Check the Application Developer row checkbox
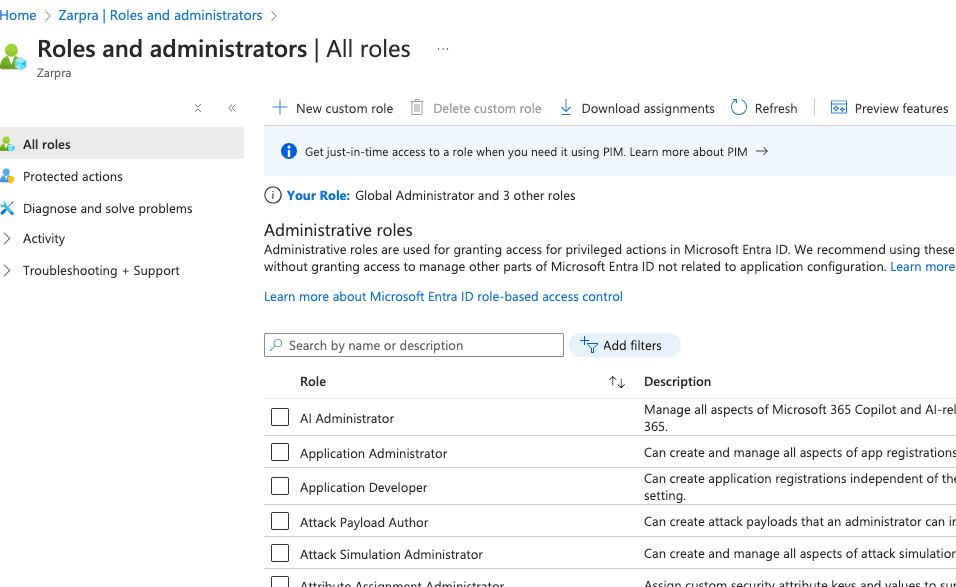This screenshot has height=587, width=956. [x=280, y=486]
